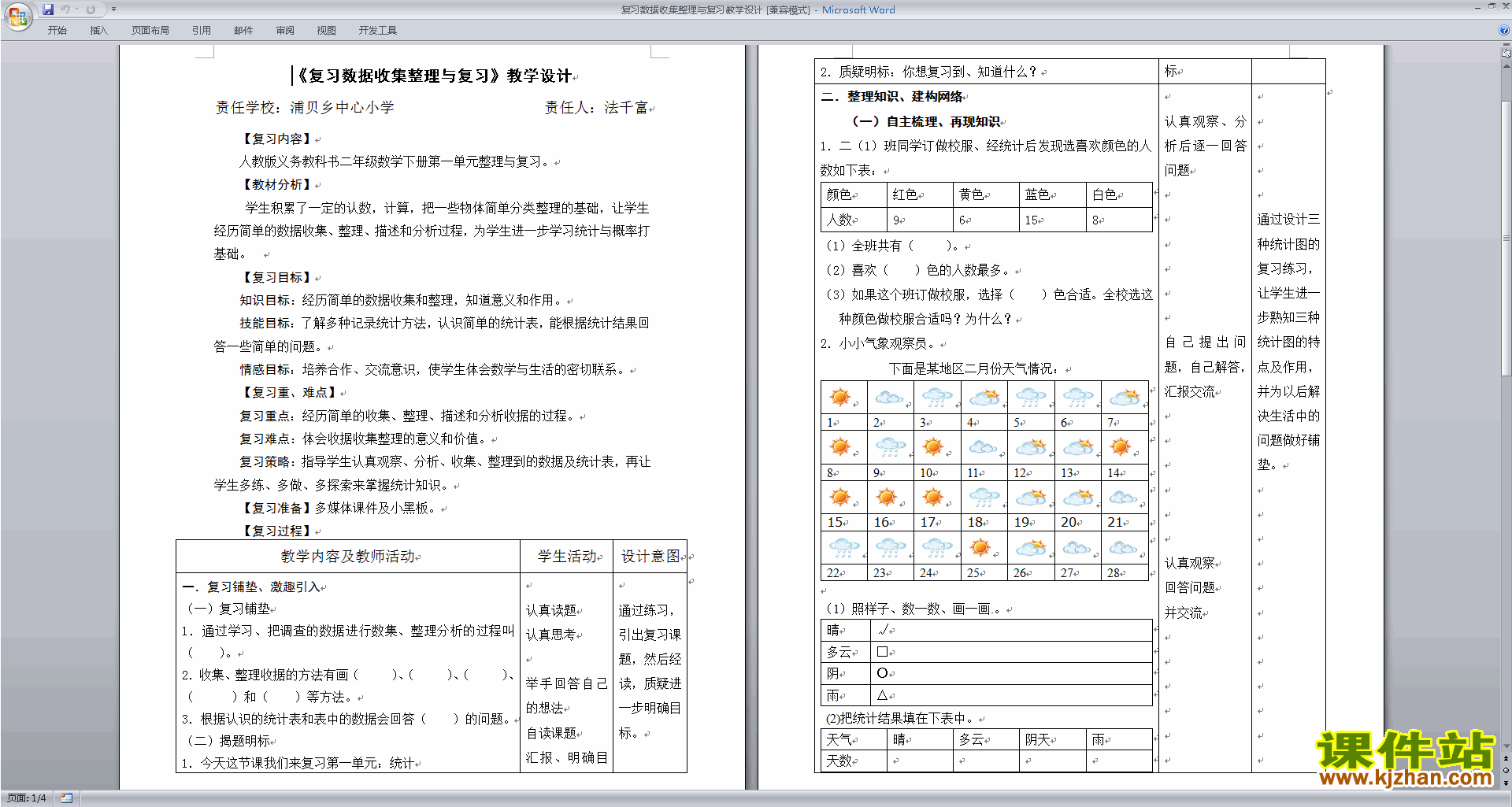Go to the 视图 ribbon tab
The image size is (1512, 807).
coord(327,30)
